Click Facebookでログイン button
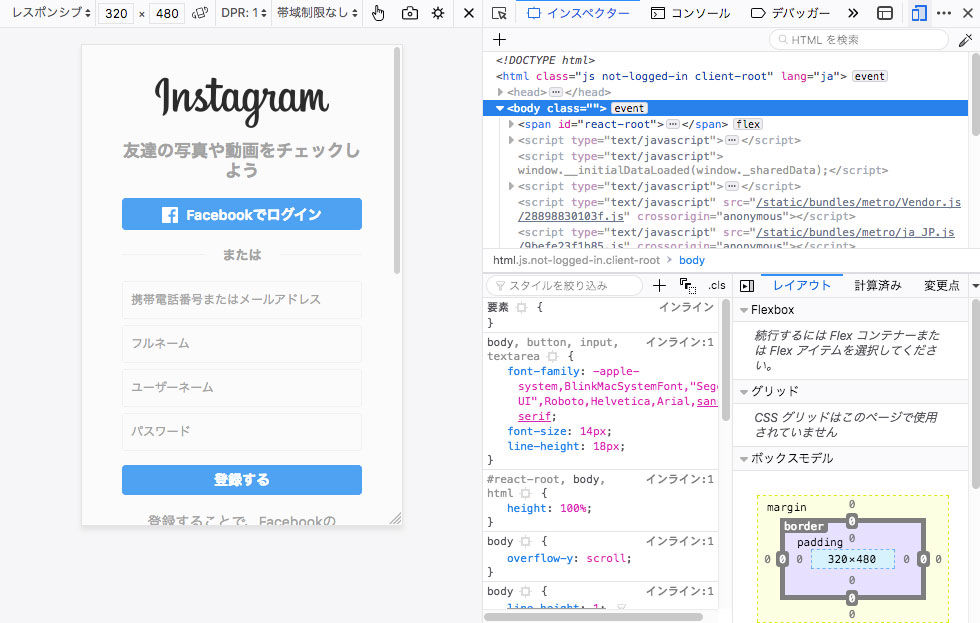This screenshot has height=623, width=980. pyautogui.click(x=242, y=214)
